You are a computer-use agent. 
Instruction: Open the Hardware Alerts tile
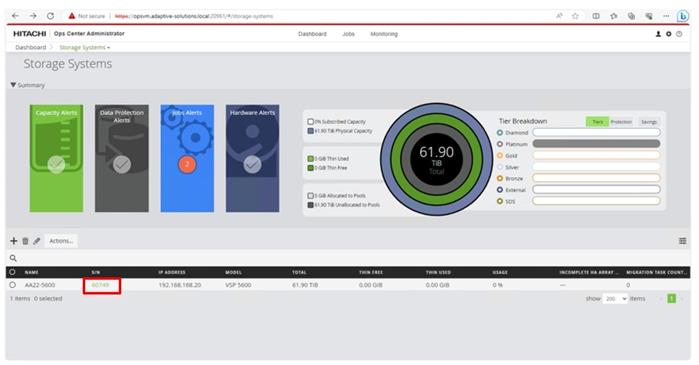point(252,158)
